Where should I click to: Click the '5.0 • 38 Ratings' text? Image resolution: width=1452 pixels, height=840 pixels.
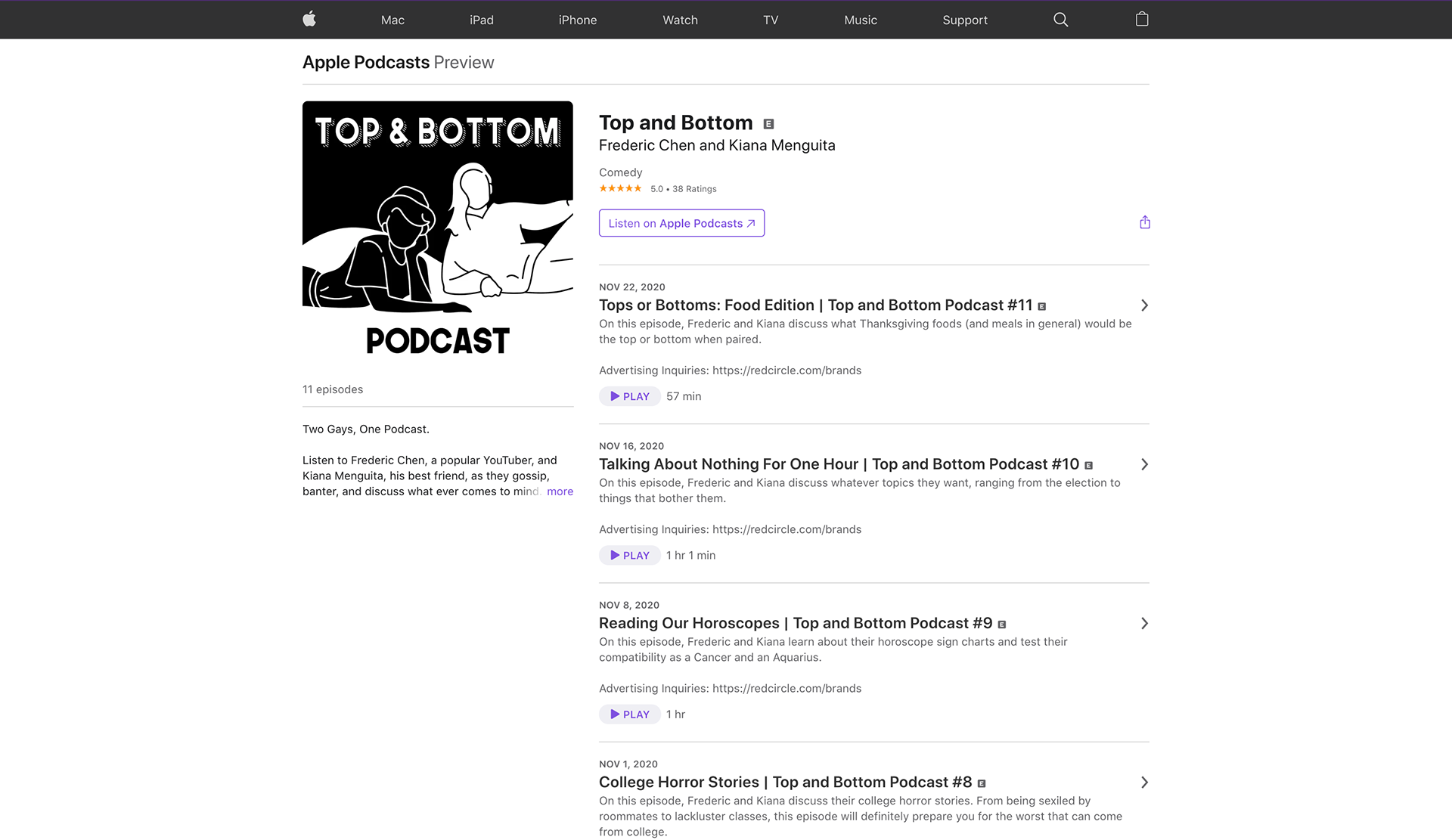click(x=684, y=189)
